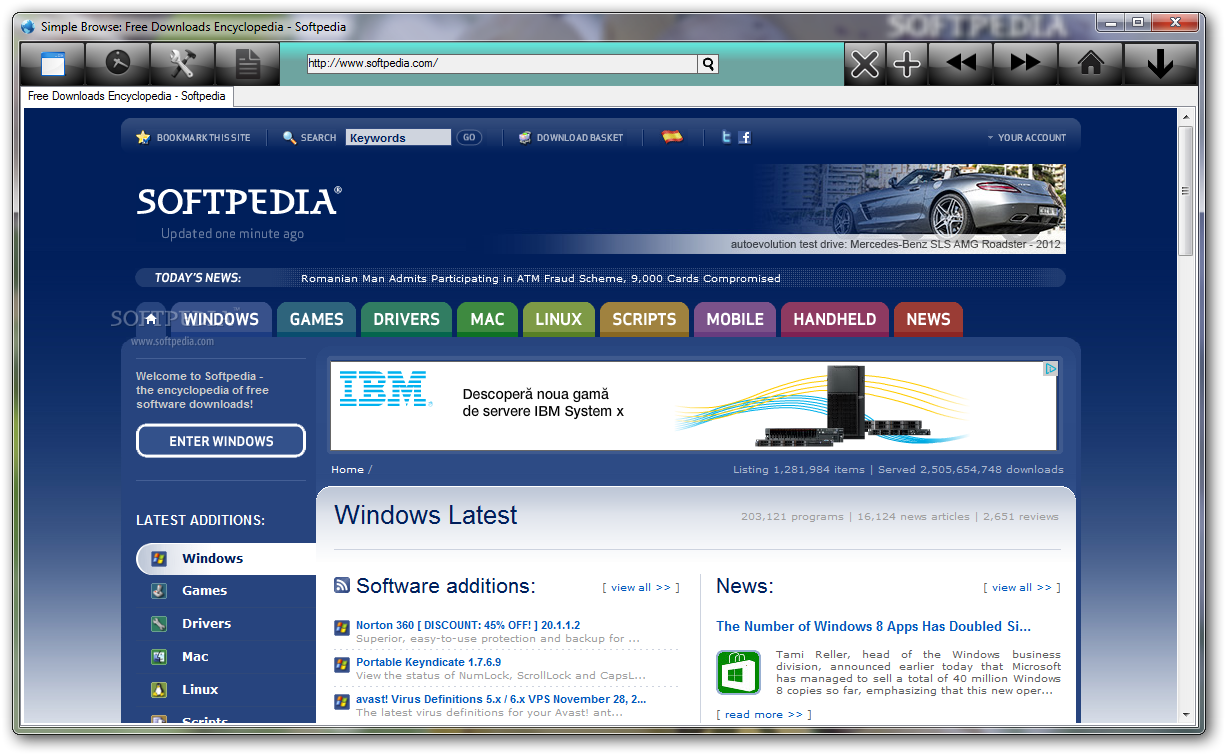Go back with rewind arrows icon

pos(961,64)
